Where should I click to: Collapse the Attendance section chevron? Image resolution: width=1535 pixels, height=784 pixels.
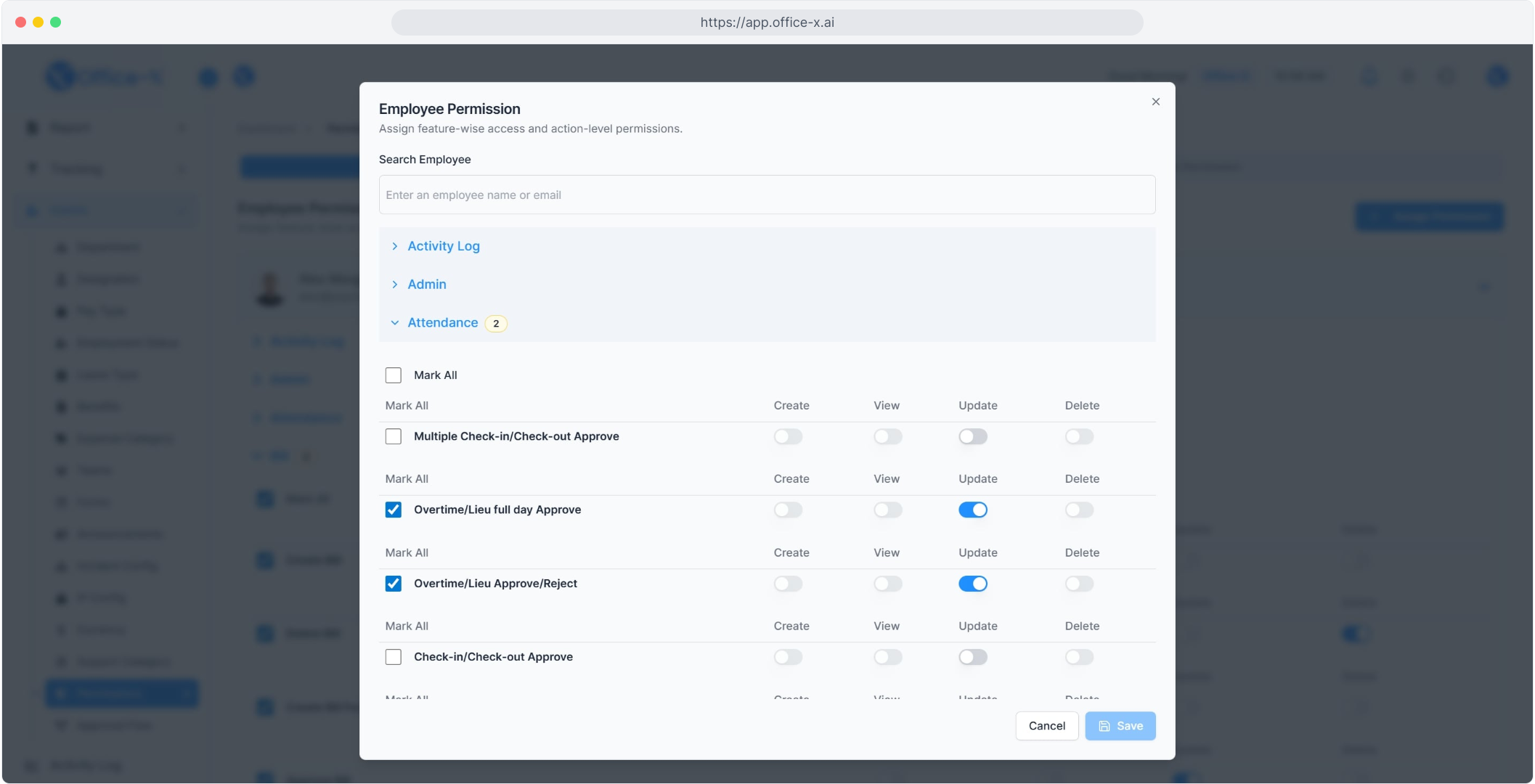(394, 323)
